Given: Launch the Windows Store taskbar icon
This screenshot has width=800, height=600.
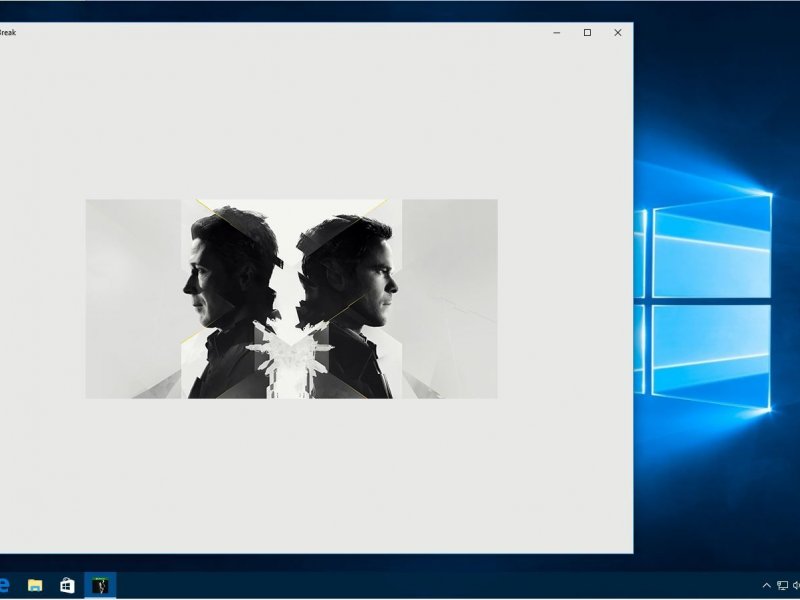Looking at the screenshot, I should click(67, 585).
